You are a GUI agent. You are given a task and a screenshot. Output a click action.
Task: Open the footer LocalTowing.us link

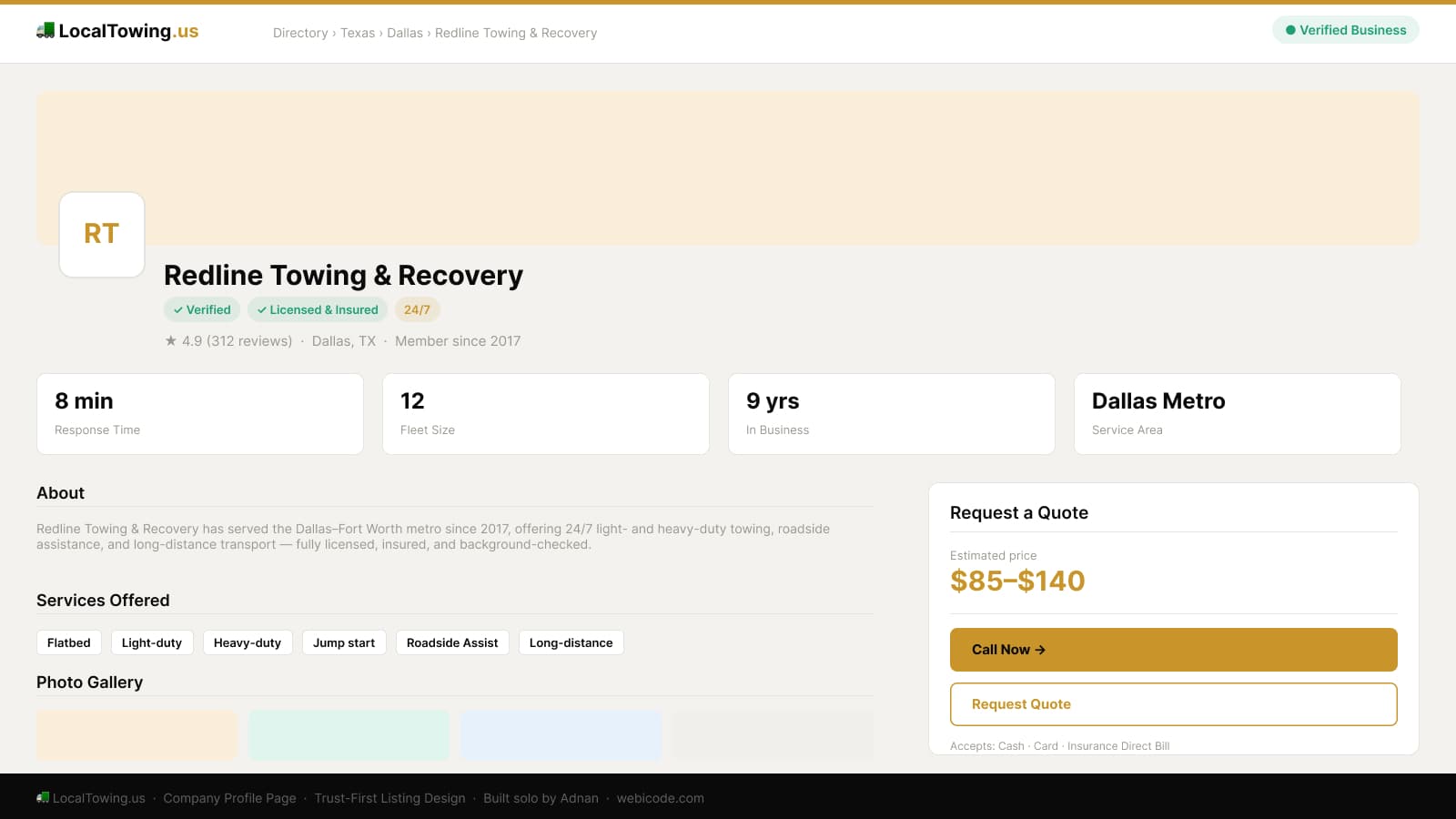(99, 798)
